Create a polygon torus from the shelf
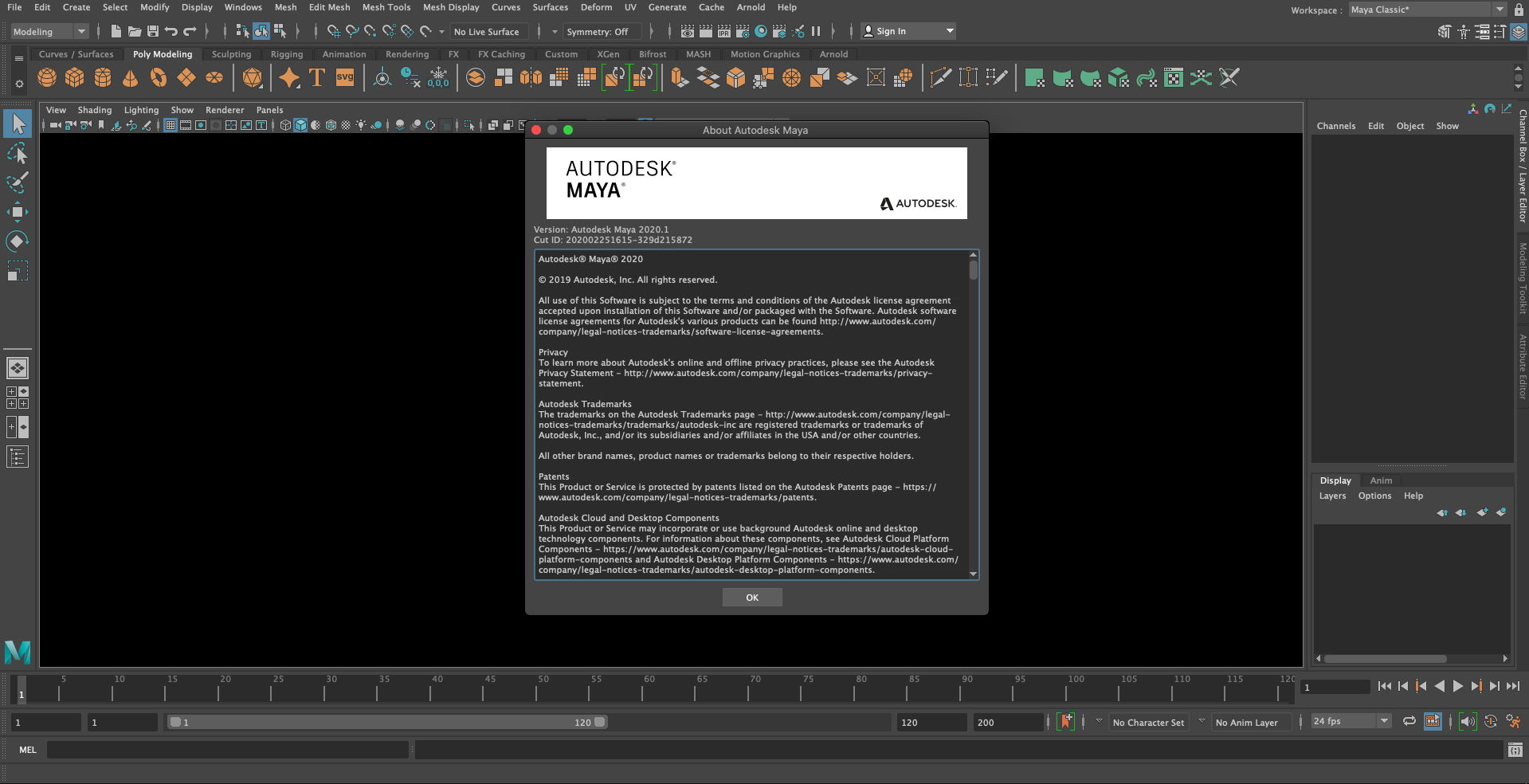 [159, 78]
